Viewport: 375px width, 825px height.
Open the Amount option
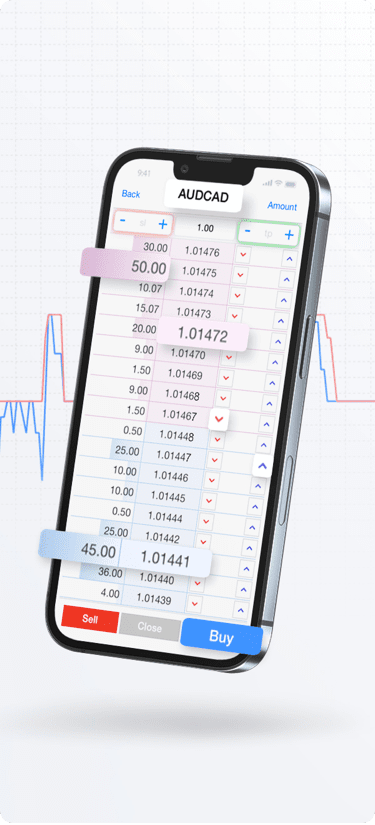pyautogui.click(x=282, y=206)
